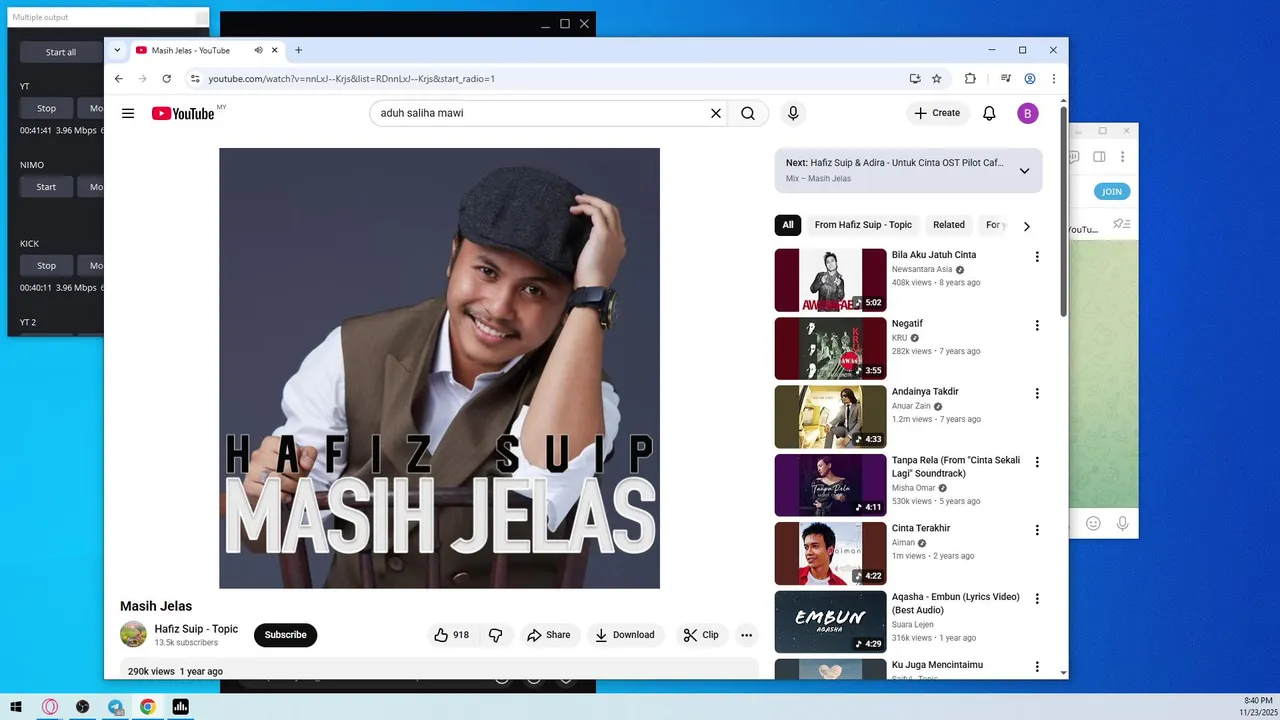Open Chrome three-dot menu
Image resolution: width=1280 pixels, height=720 pixels.
coord(1053,78)
